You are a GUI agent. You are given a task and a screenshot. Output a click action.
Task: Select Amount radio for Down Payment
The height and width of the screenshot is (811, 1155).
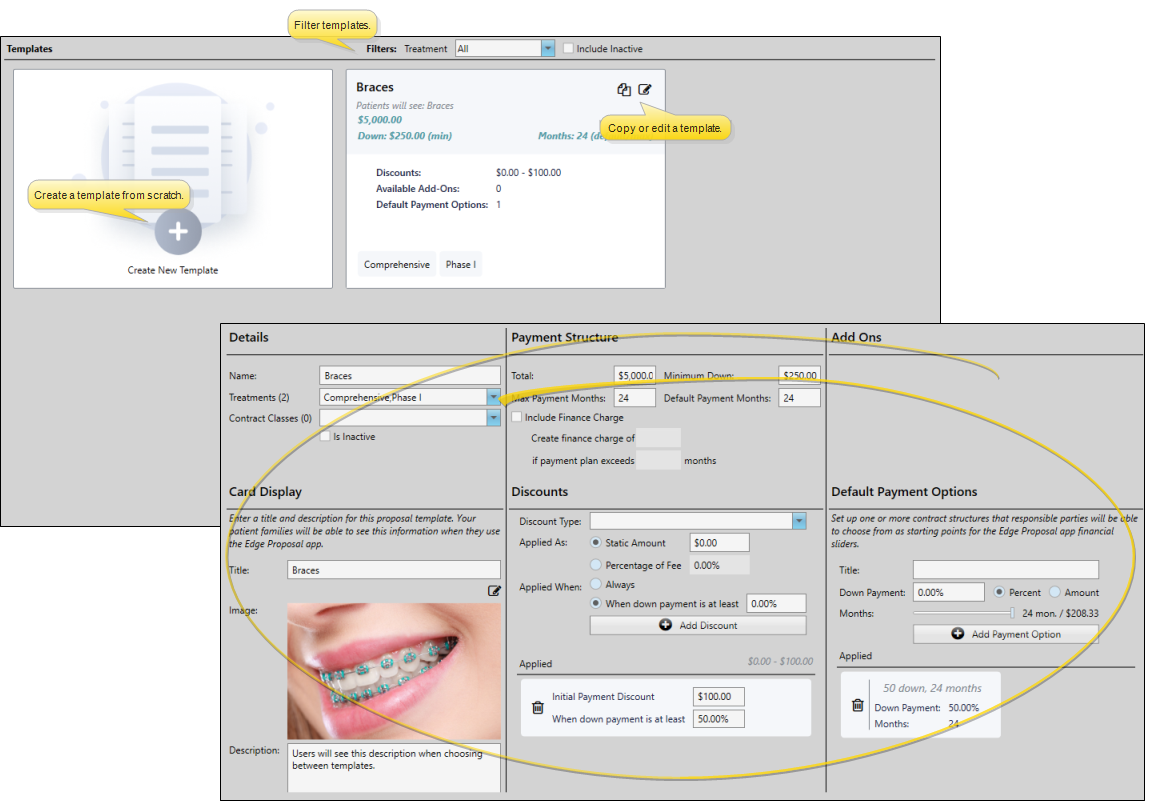point(1055,592)
